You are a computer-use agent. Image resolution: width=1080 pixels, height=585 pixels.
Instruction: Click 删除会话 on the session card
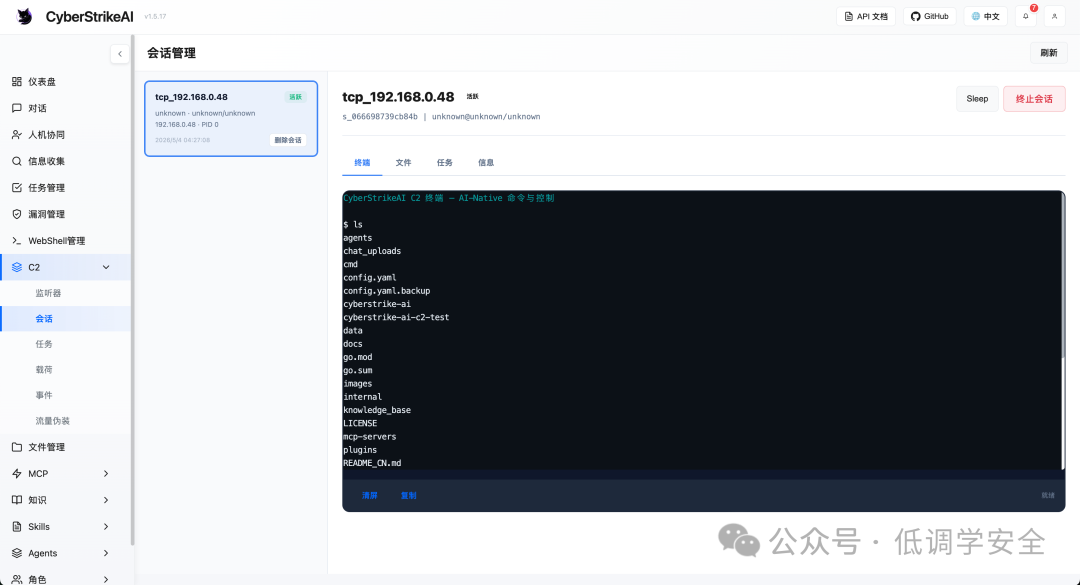pos(288,140)
